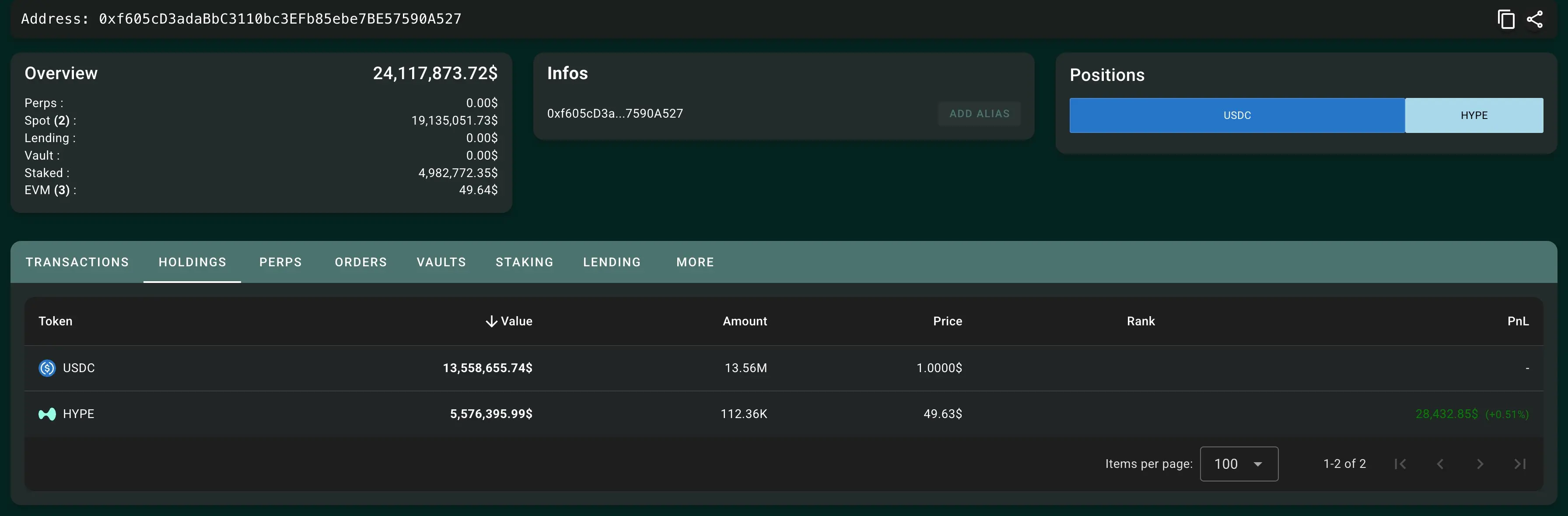Open the Perps tab
The width and height of the screenshot is (1568, 516).
click(280, 262)
